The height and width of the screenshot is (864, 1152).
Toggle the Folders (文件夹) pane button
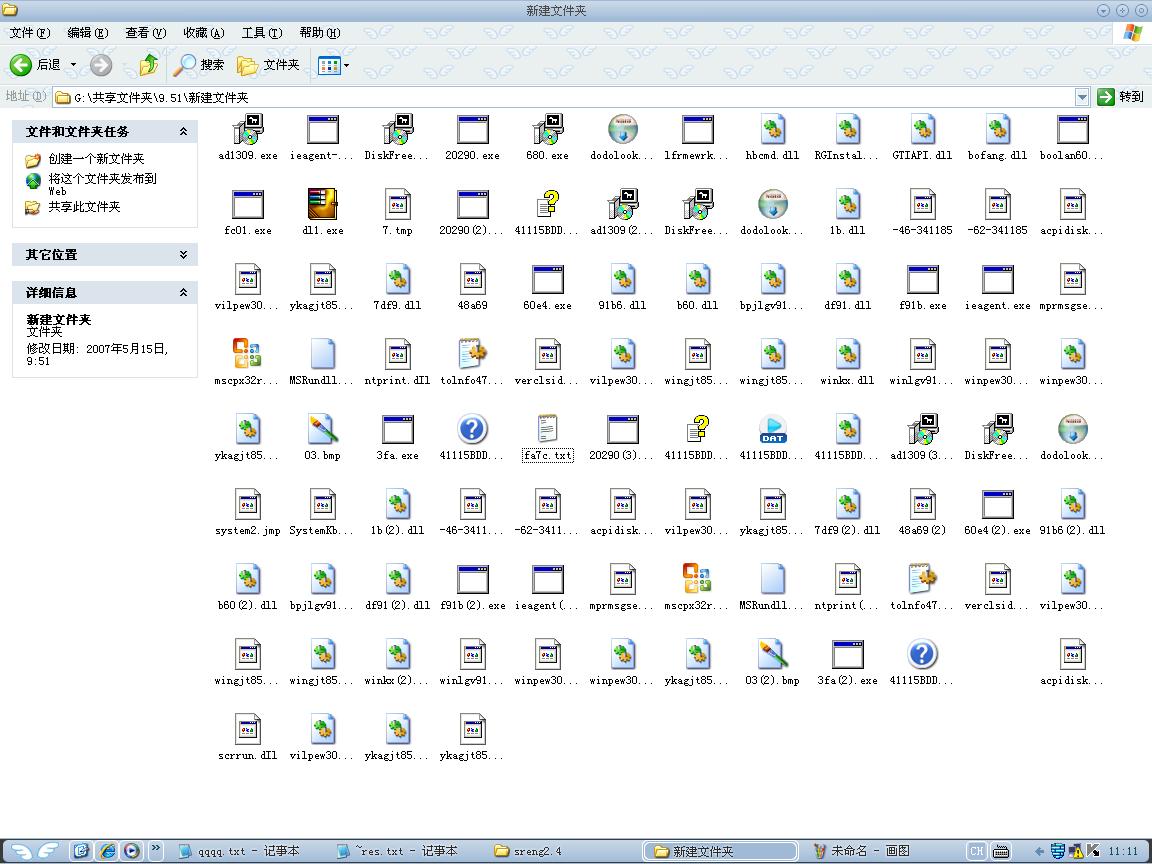click(269, 65)
